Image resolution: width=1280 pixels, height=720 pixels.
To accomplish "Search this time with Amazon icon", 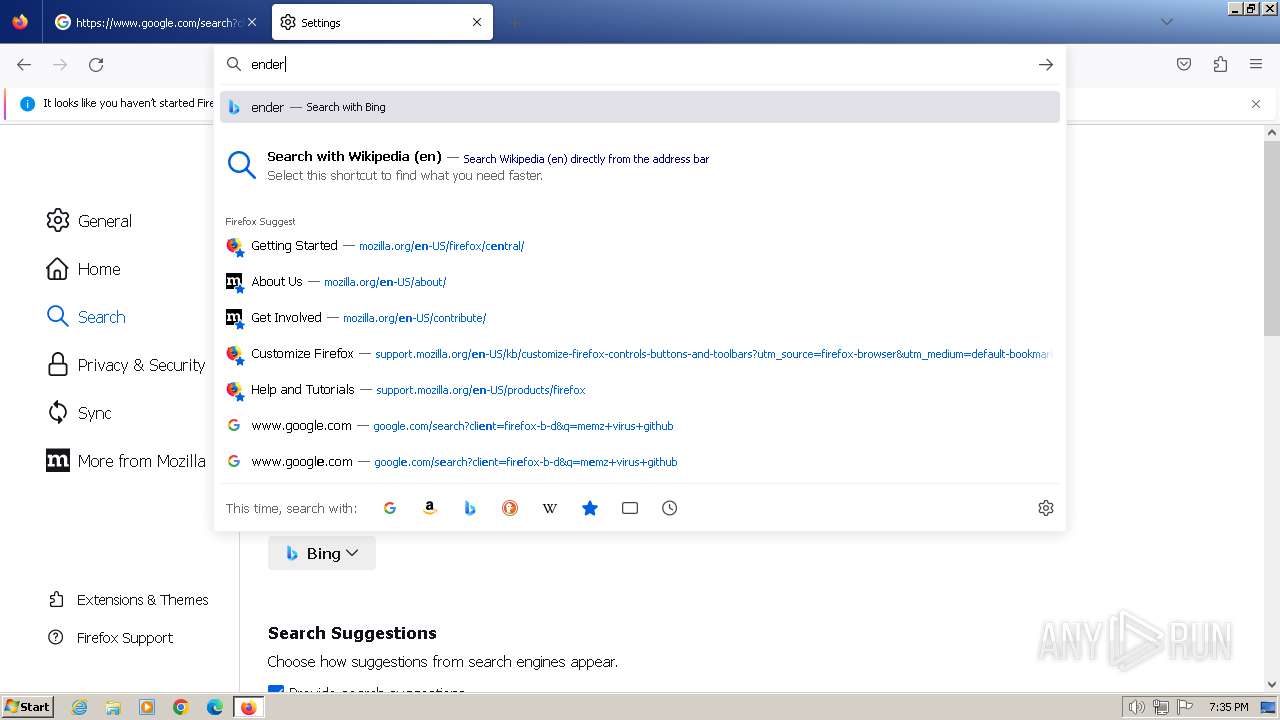I will (430, 508).
